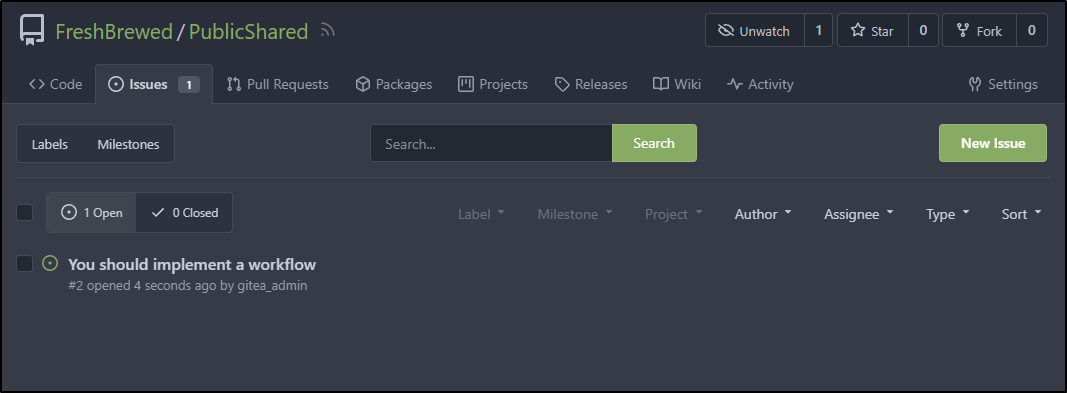Click the repository book icon

31,31
